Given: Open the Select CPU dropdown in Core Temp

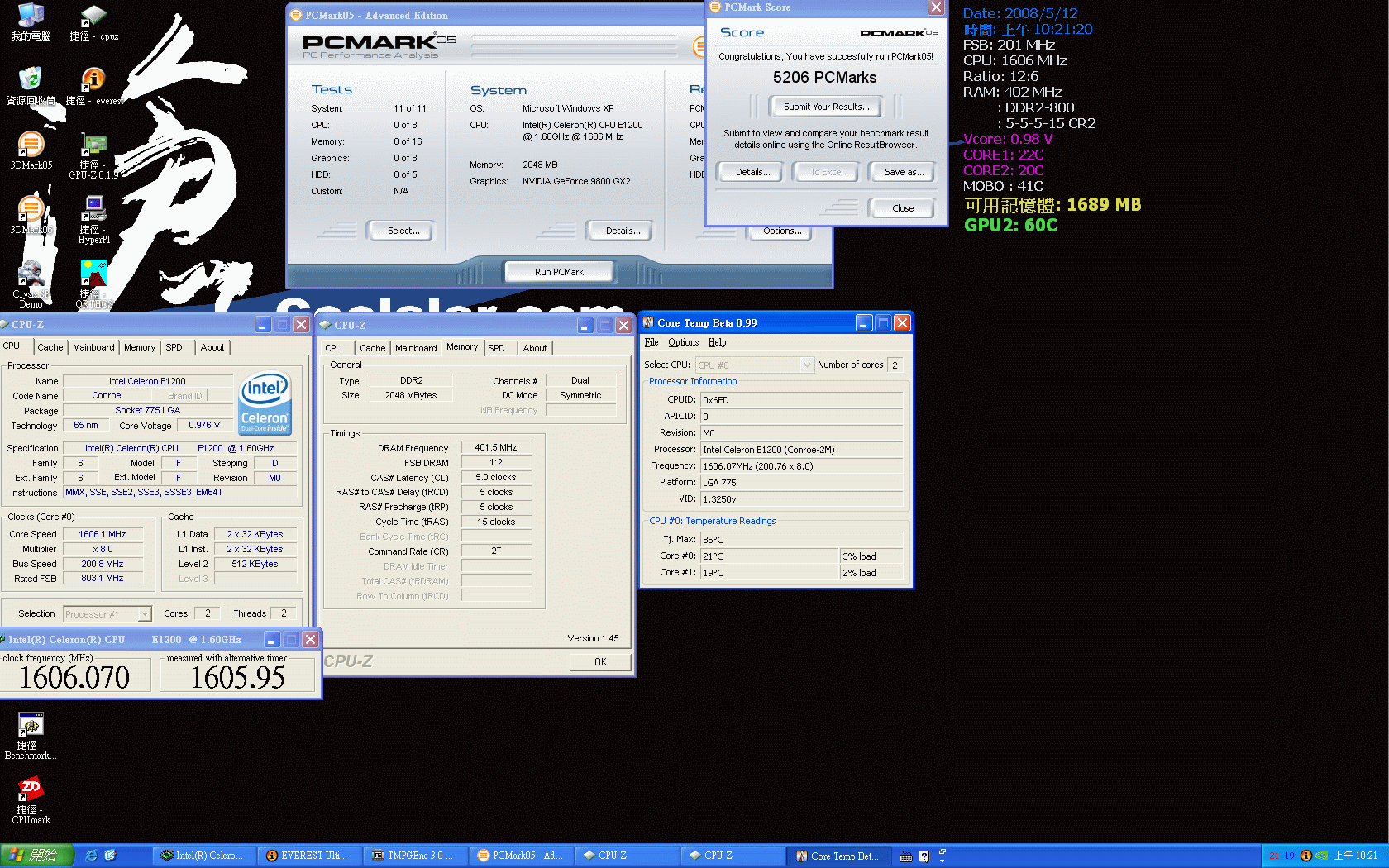Looking at the screenshot, I should 807,365.
